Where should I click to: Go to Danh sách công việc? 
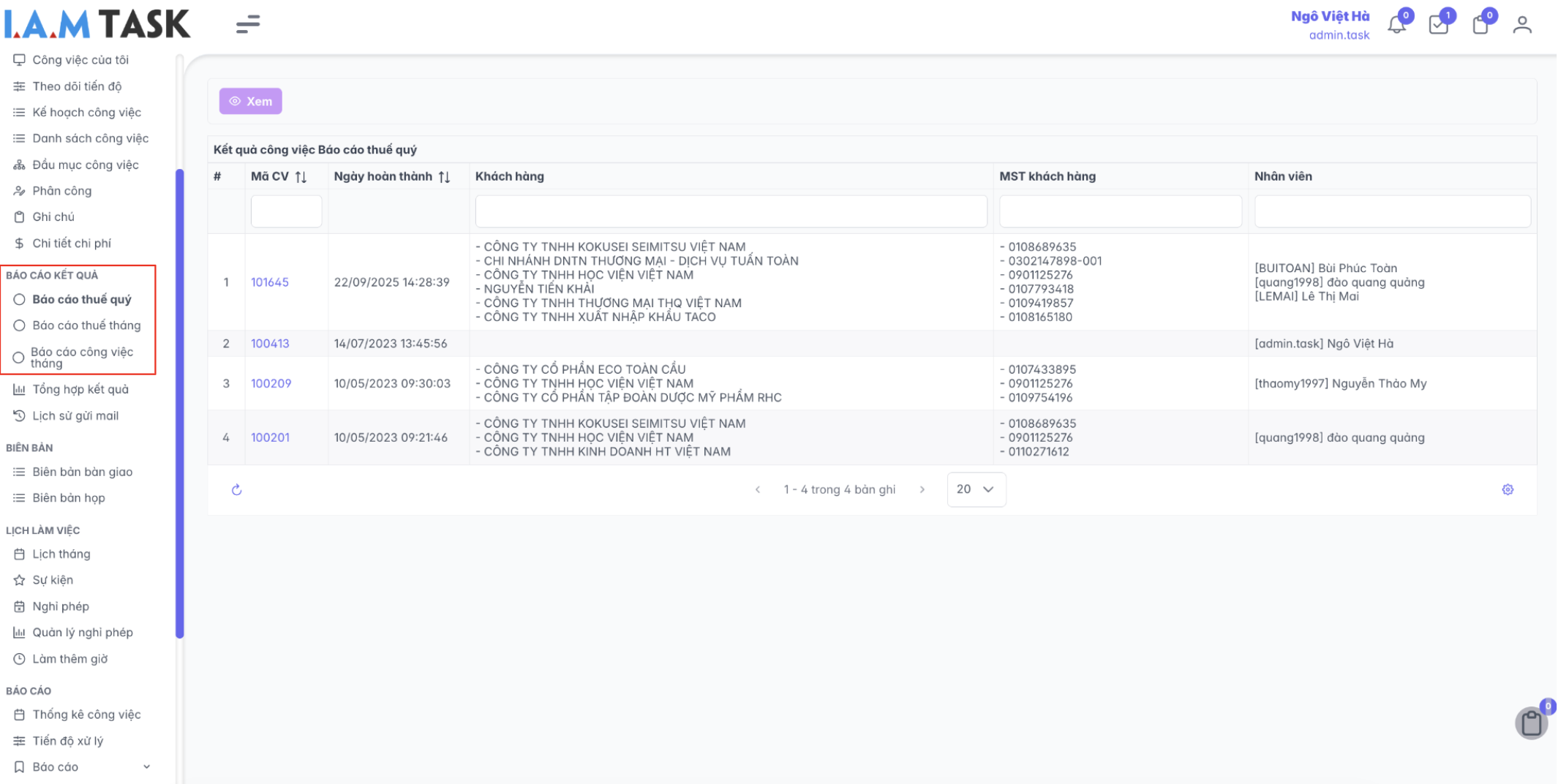90,138
